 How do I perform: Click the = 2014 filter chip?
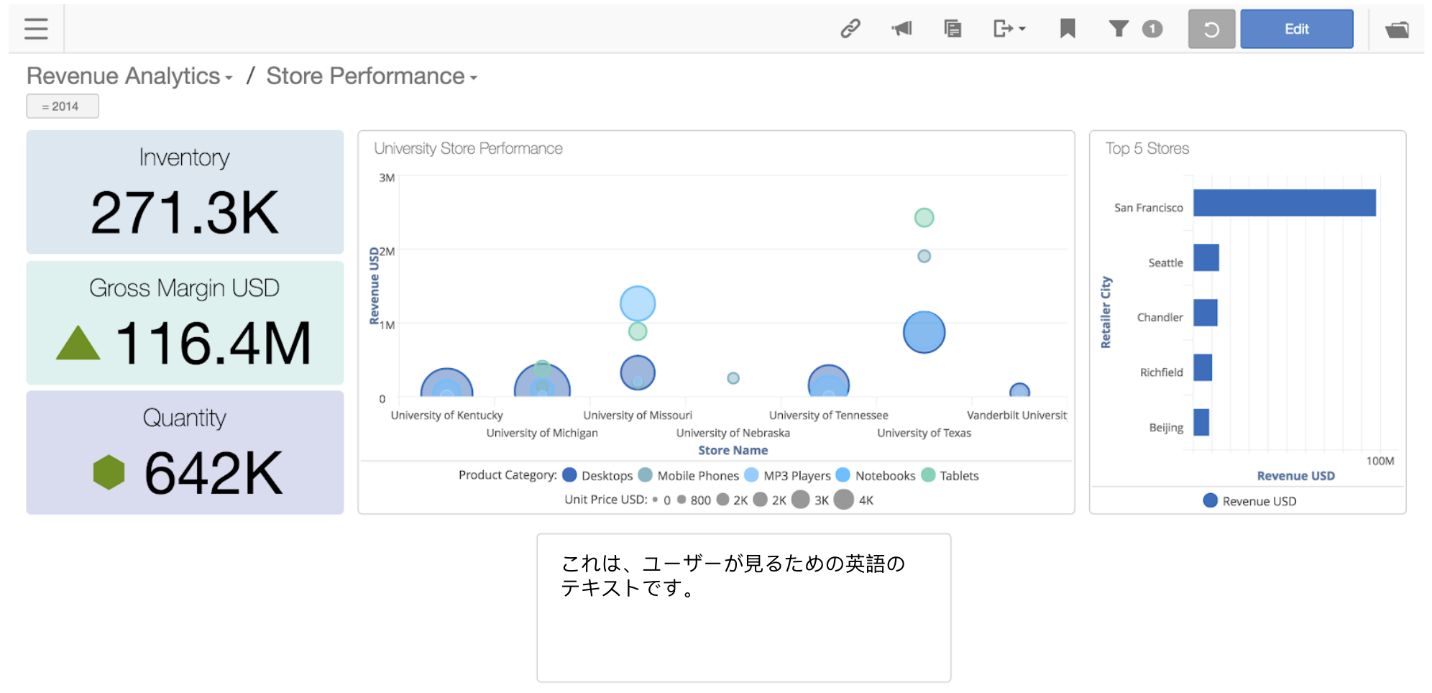click(62, 106)
